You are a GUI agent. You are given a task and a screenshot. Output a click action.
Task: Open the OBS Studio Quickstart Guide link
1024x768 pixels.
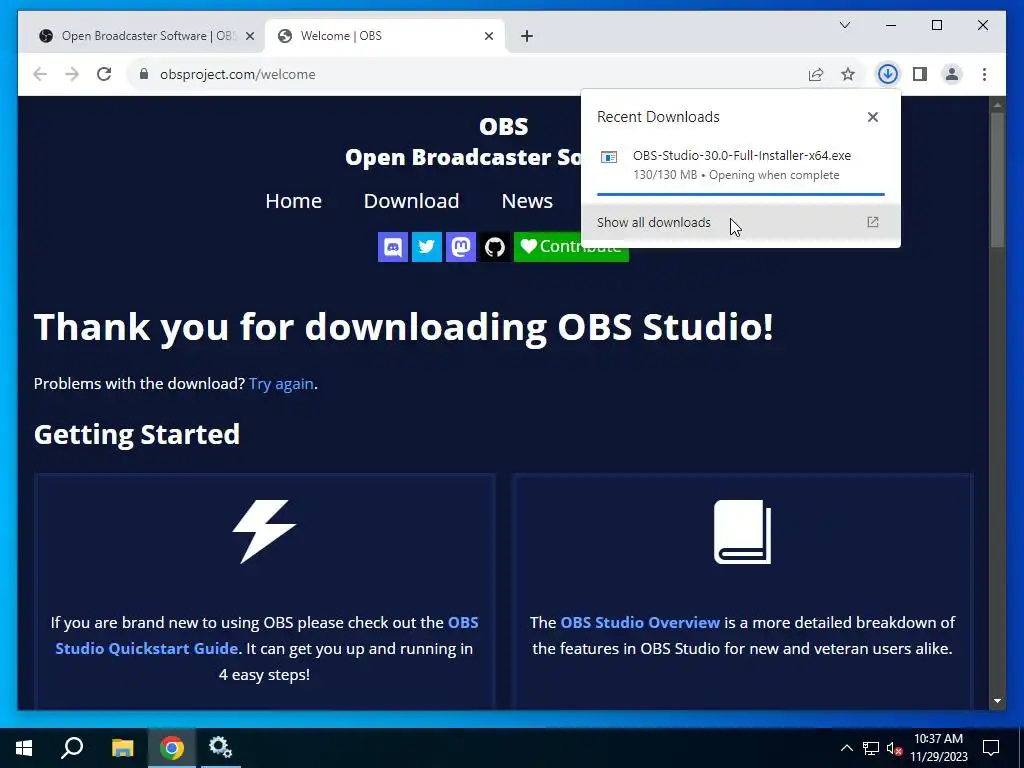pyautogui.click(x=266, y=635)
